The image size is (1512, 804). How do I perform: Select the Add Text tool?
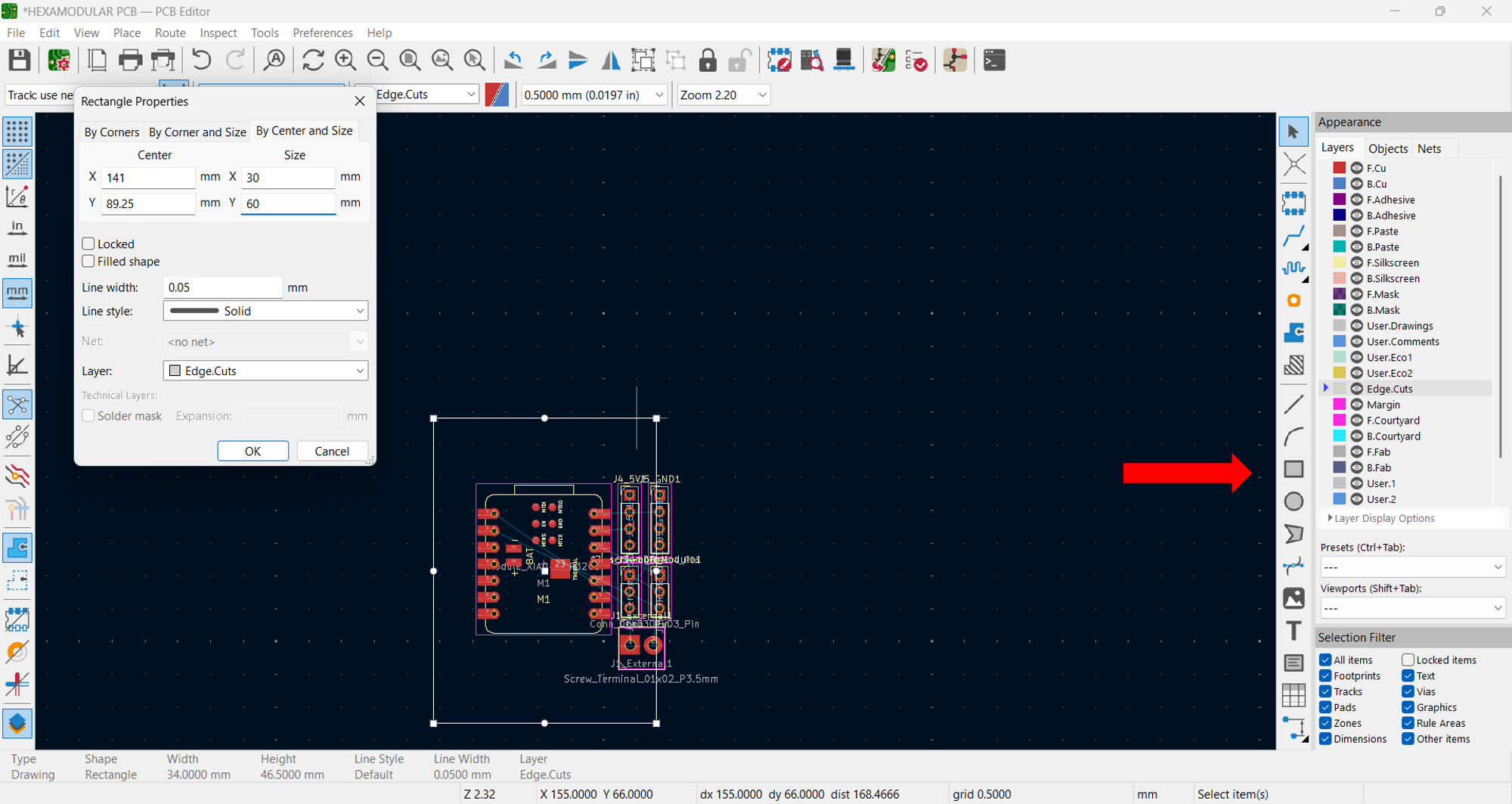1294,630
